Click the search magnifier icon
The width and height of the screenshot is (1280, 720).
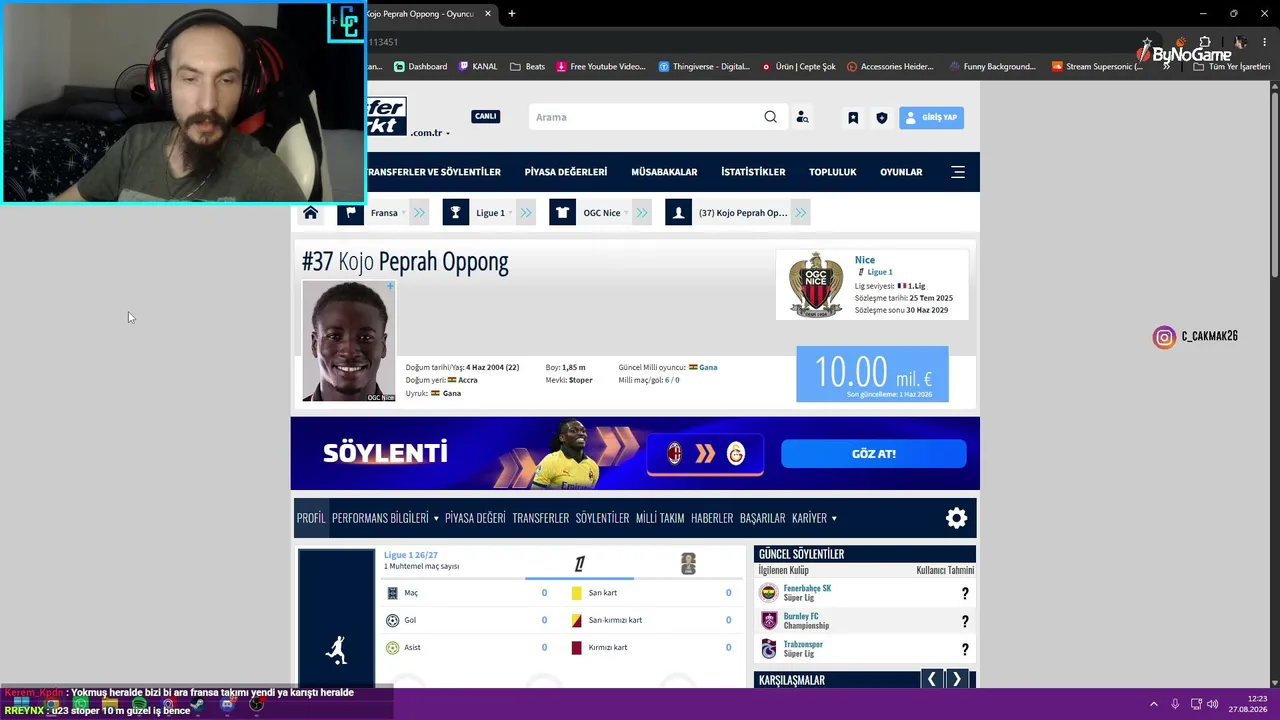pyautogui.click(x=770, y=117)
